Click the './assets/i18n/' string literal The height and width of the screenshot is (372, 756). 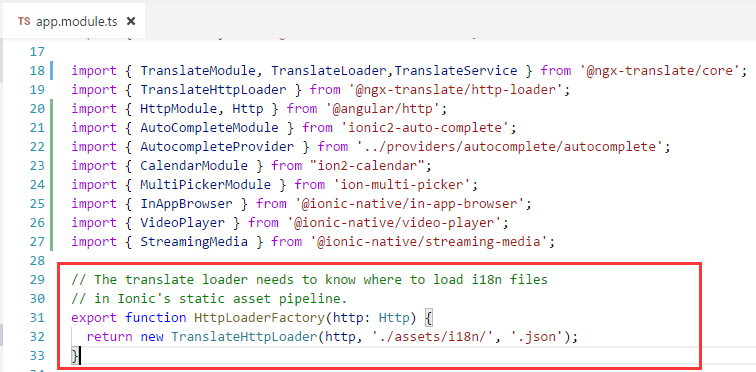pyautogui.click(x=432, y=336)
